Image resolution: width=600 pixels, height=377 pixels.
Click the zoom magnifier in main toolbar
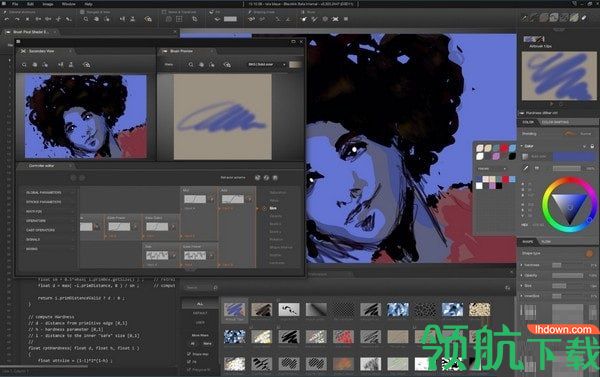pos(86,19)
